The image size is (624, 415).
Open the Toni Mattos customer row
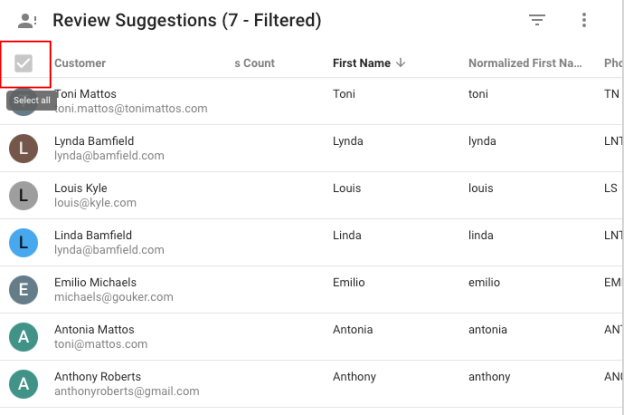(x=312, y=101)
